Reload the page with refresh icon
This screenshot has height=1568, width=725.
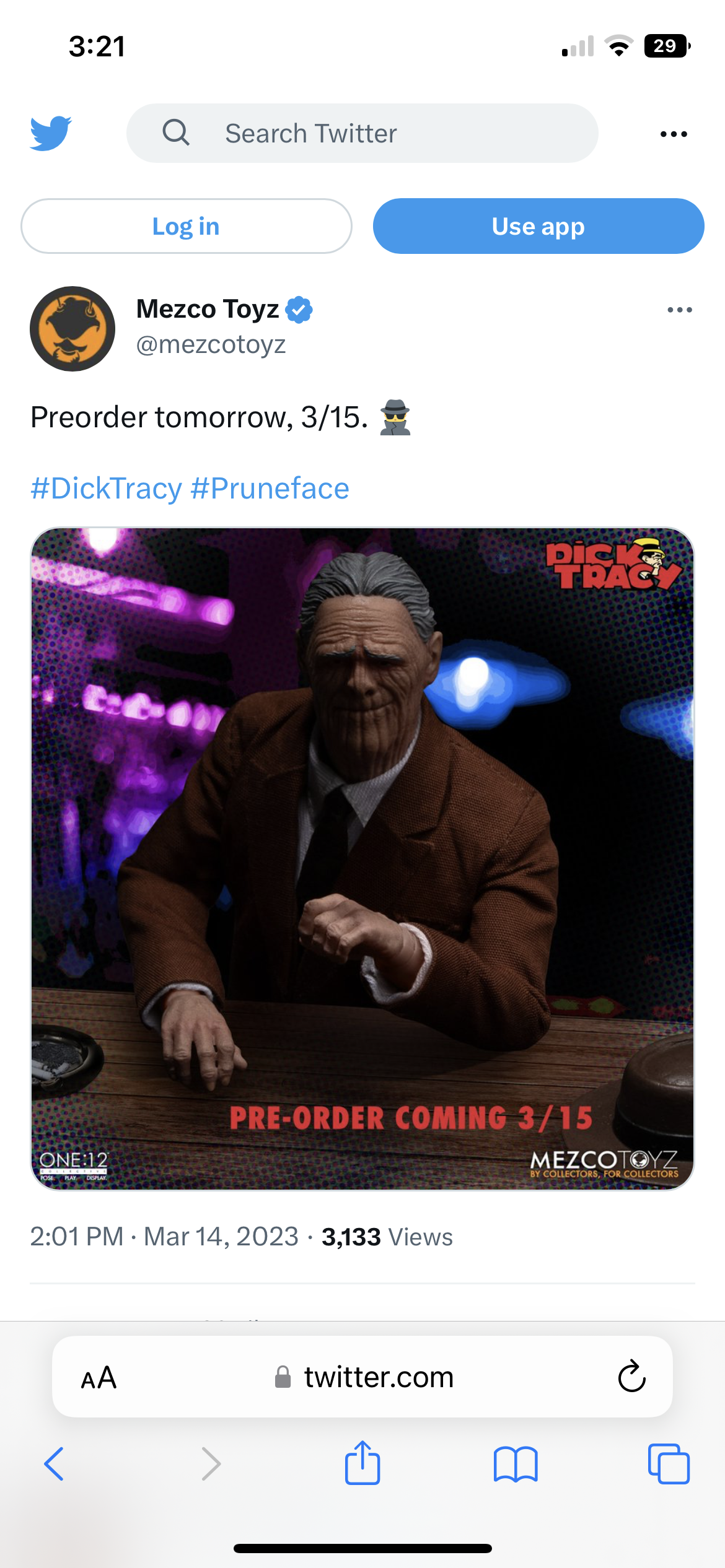click(631, 1377)
